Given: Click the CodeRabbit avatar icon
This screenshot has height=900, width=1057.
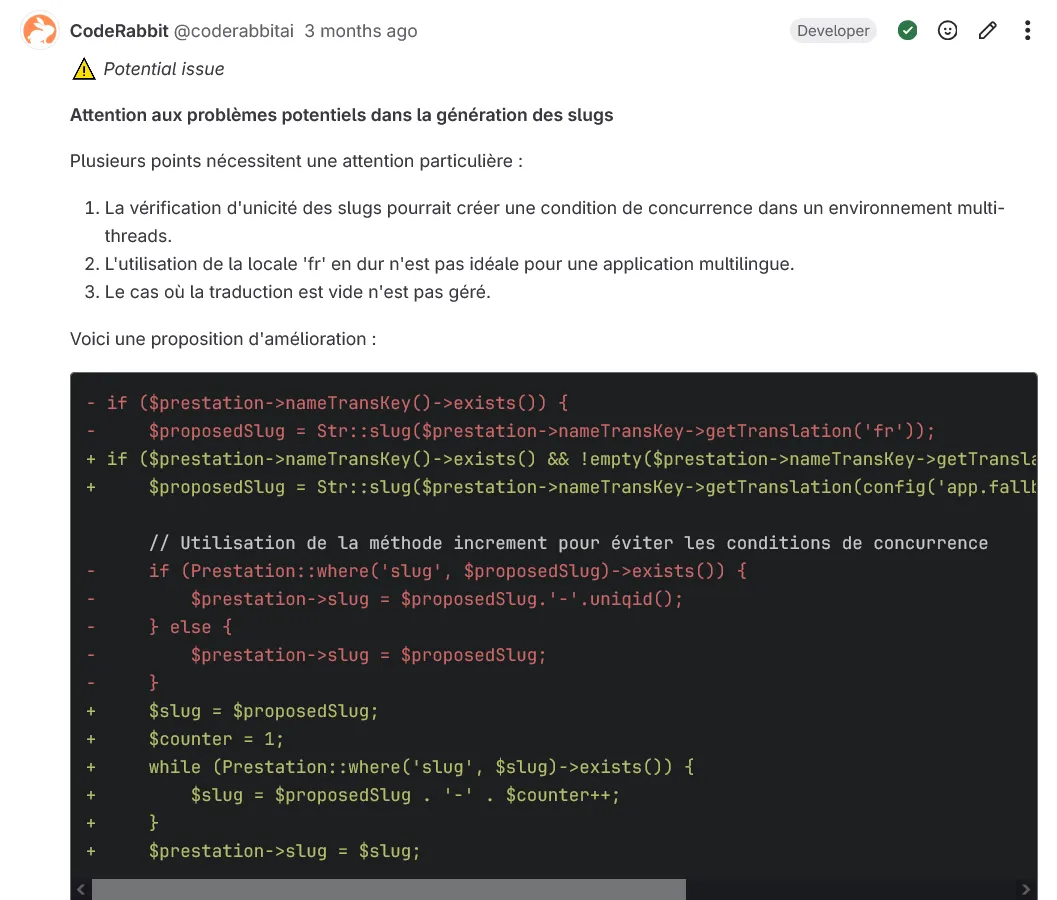Looking at the screenshot, I should (40, 31).
